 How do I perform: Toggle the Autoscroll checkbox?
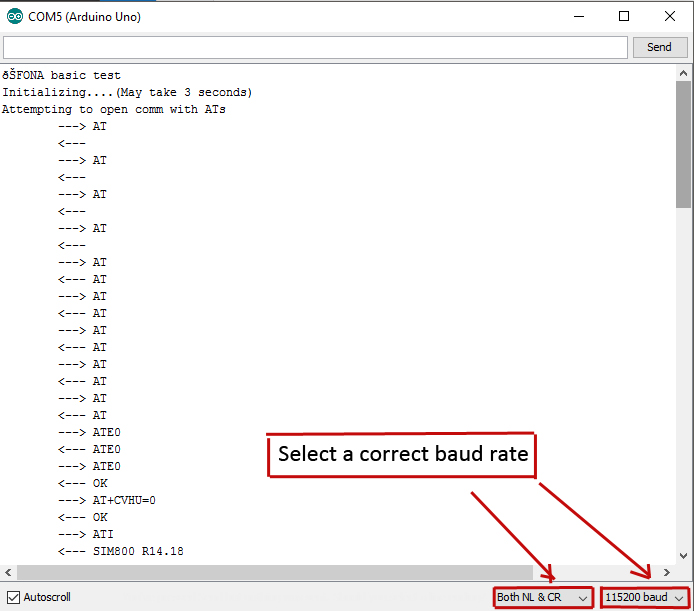pos(13,597)
